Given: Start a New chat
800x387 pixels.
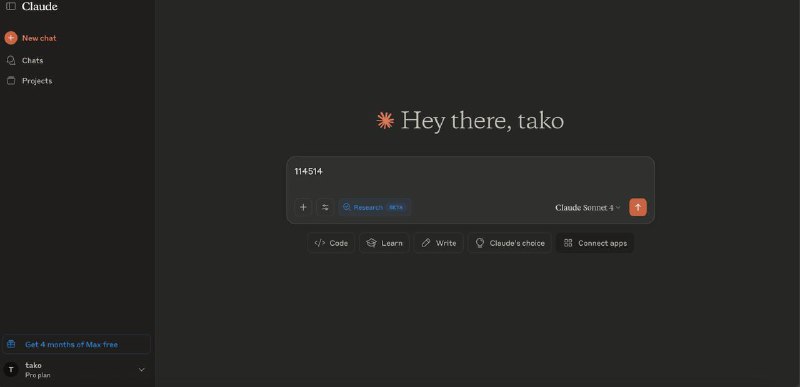Looking at the screenshot, I should pyautogui.click(x=31, y=38).
